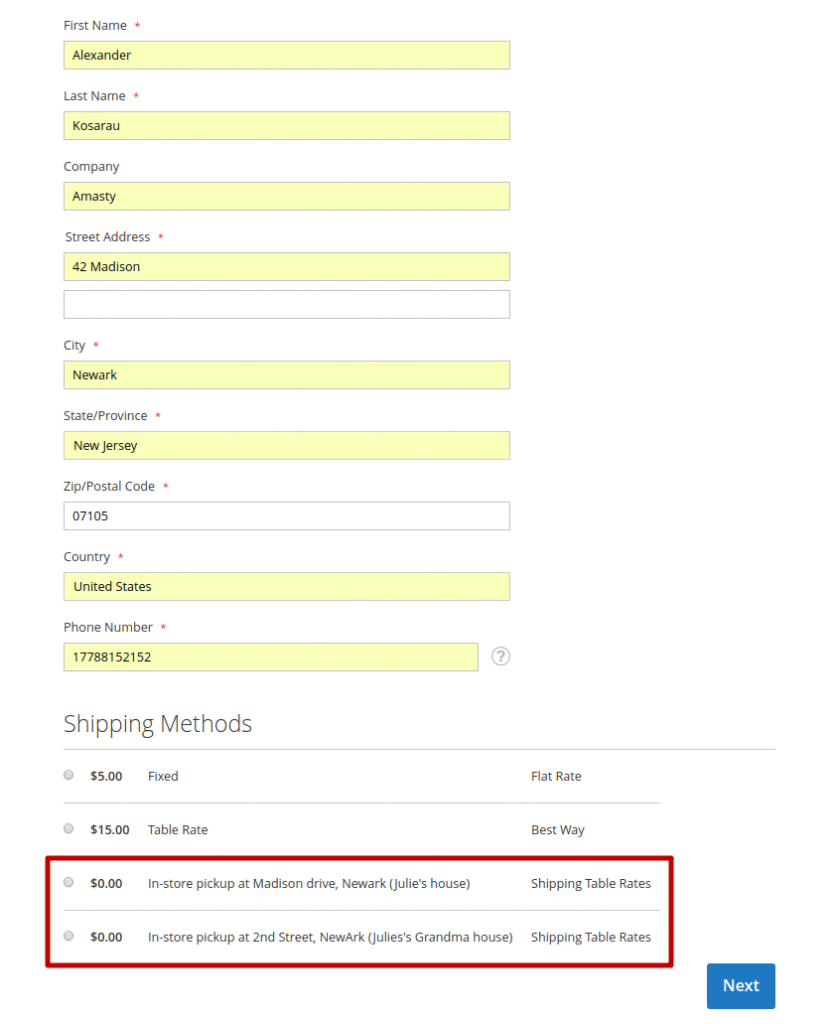Screen dimensions: 833x1024
Task: Select the $5.00 Fixed flat rate option
Action: 68,775
